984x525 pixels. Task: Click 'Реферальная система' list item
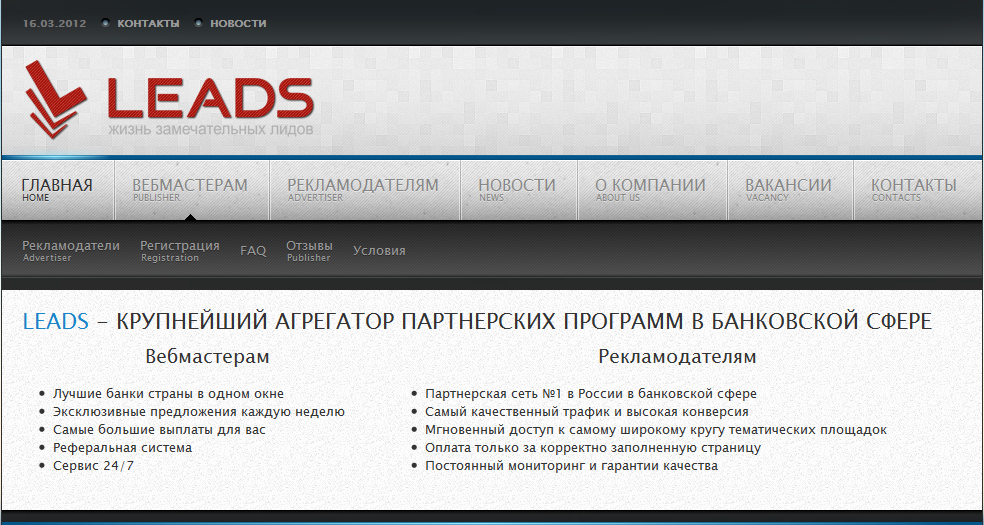tap(122, 448)
